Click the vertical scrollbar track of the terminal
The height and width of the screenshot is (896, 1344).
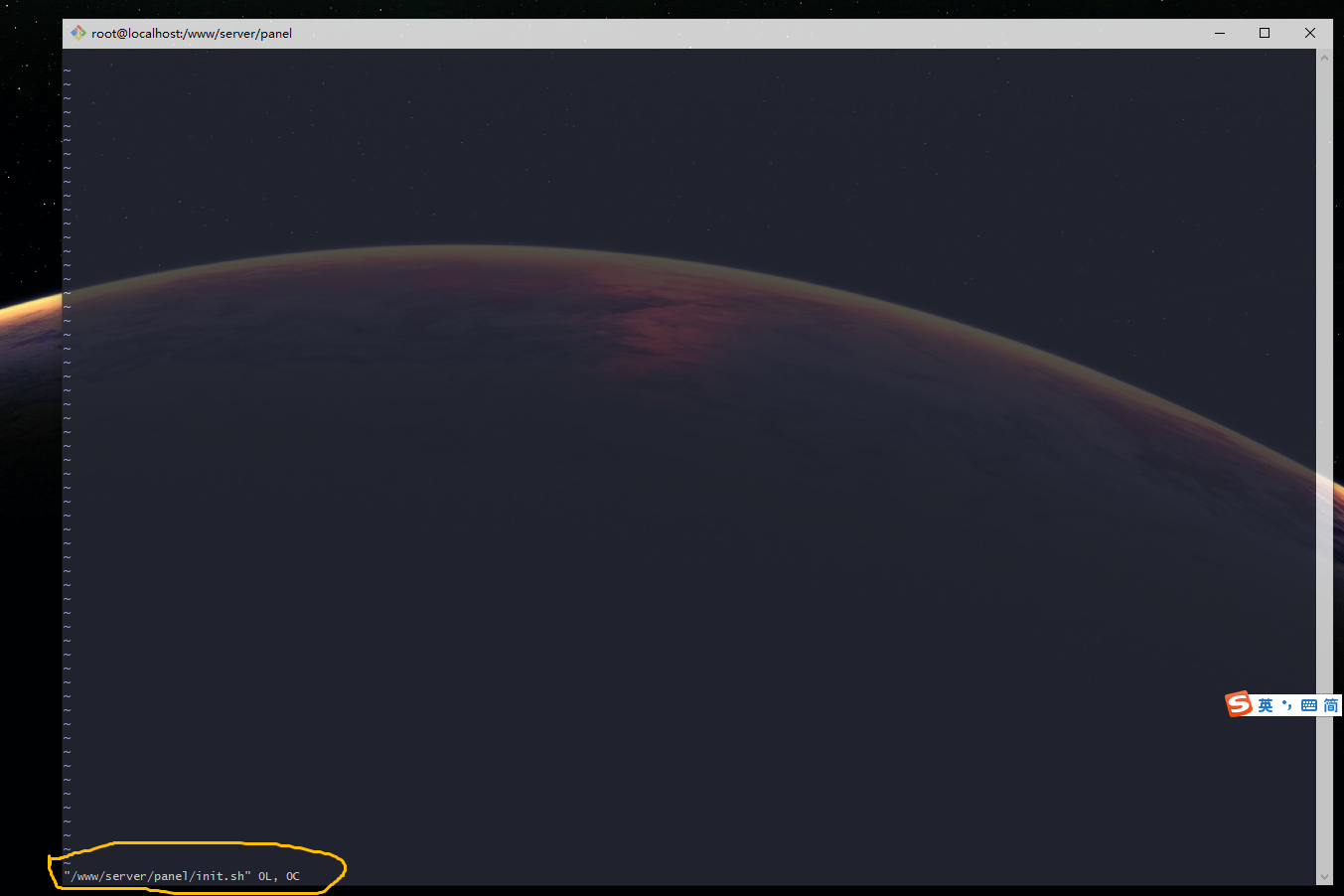tap(1324, 467)
